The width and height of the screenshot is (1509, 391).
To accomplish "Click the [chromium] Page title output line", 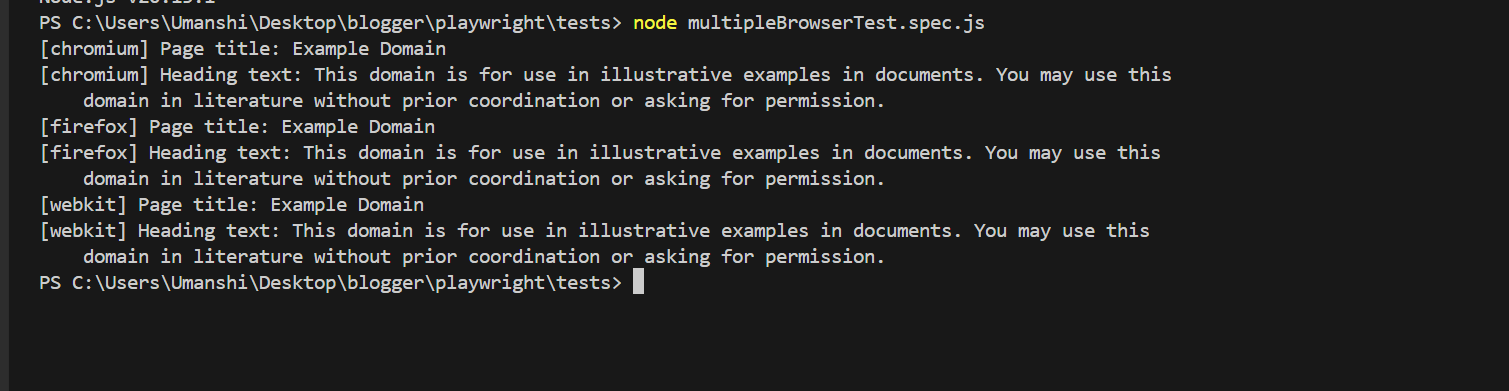I will pos(243,48).
